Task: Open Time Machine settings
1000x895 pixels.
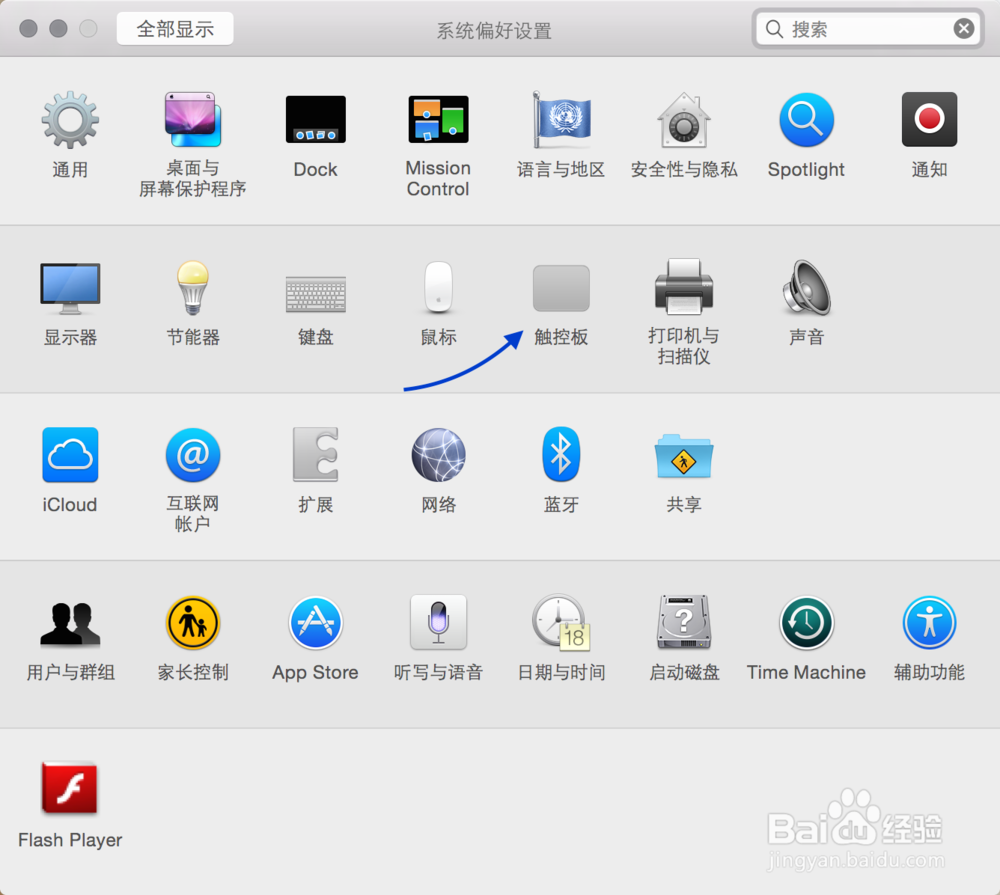Action: click(x=806, y=622)
